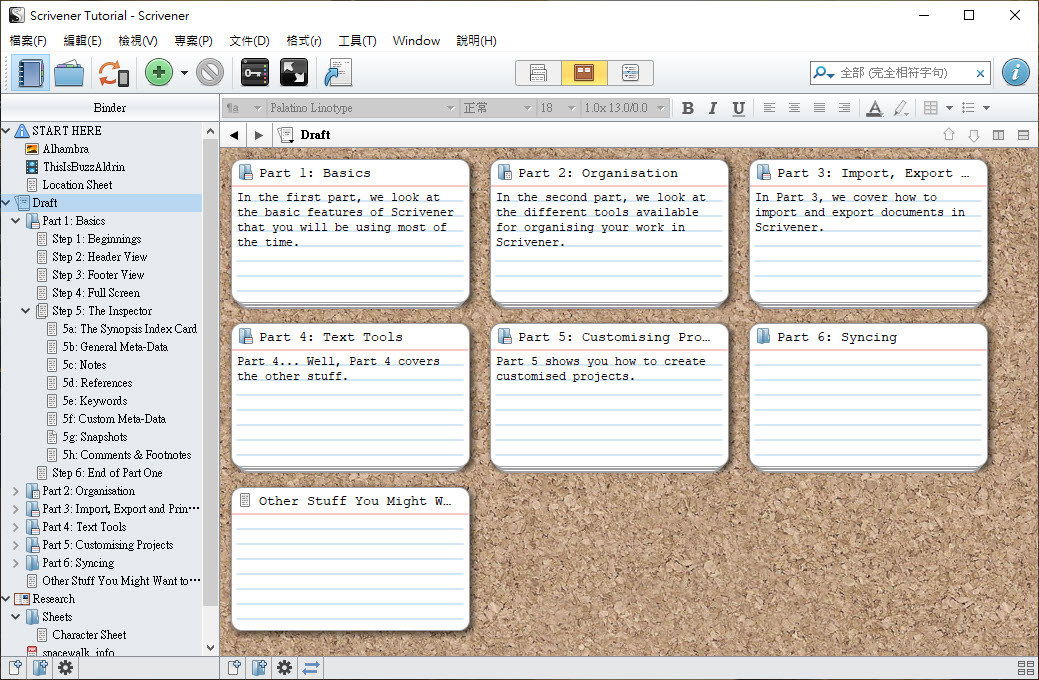Toggle the Corkboard view mode
Image resolution: width=1039 pixels, height=680 pixels.
[584, 73]
